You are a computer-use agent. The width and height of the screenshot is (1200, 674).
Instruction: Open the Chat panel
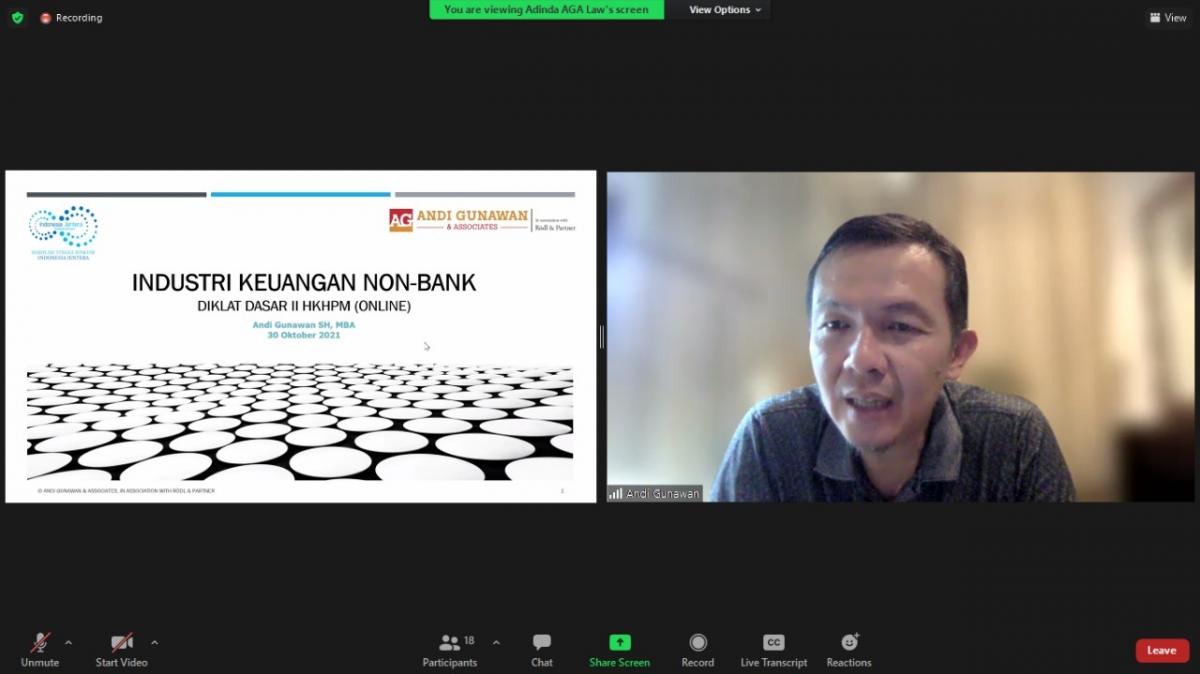(x=542, y=649)
